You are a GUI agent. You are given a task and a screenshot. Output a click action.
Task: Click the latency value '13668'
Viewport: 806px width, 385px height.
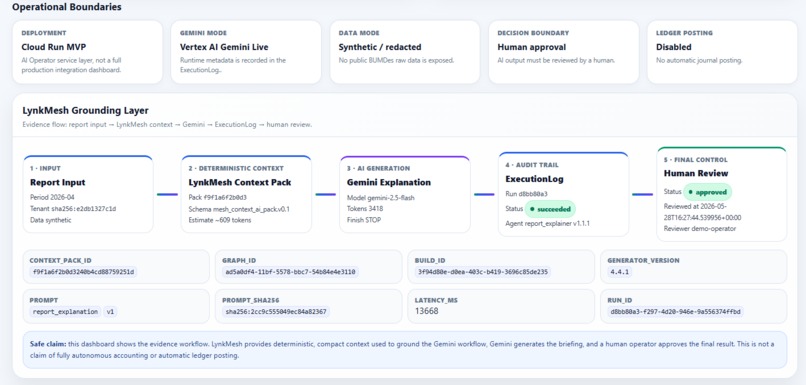[427, 311]
